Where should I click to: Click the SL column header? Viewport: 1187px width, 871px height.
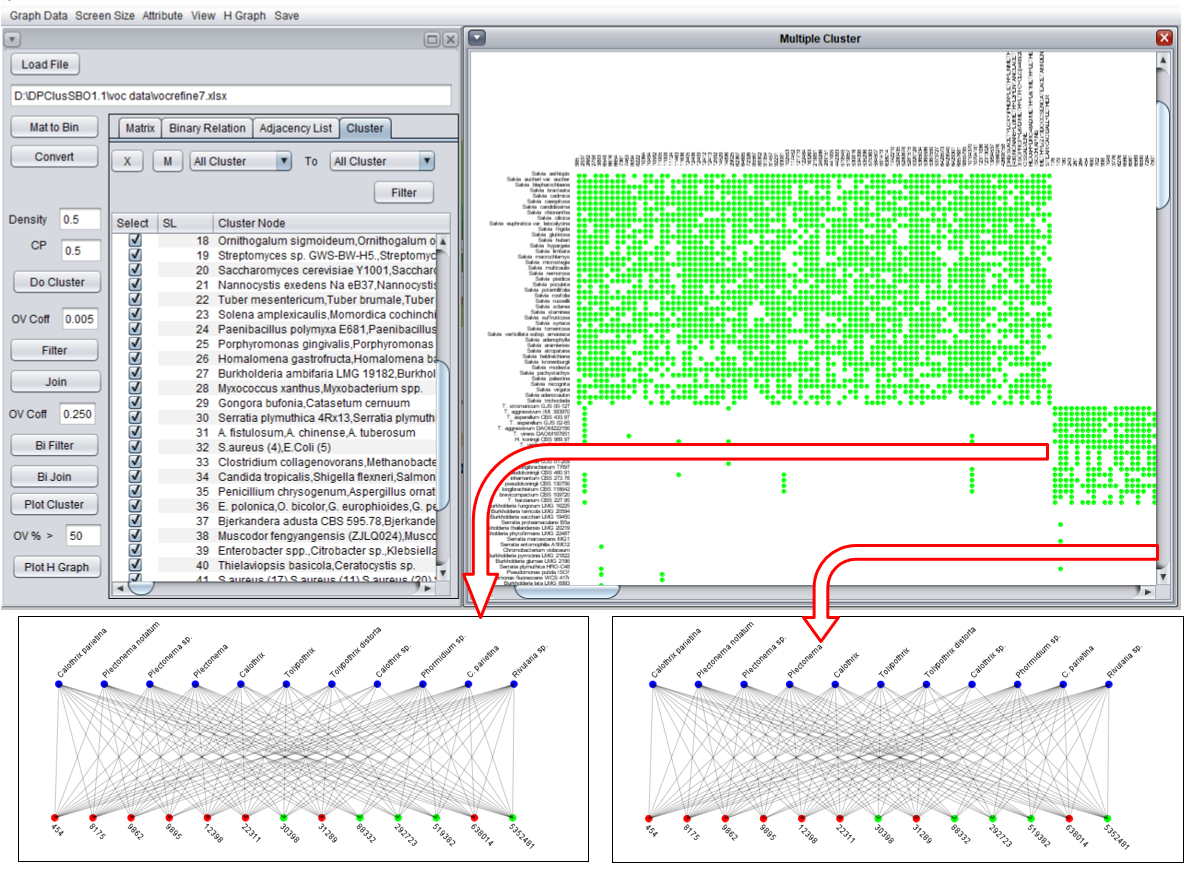point(184,223)
